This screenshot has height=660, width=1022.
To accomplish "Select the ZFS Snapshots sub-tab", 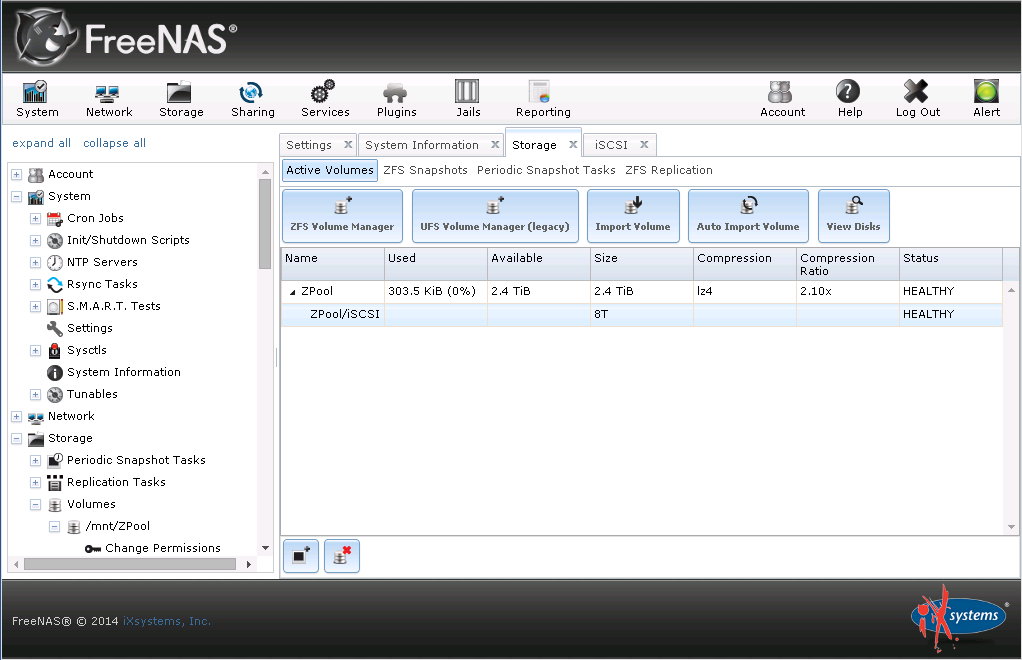I will tap(425, 170).
